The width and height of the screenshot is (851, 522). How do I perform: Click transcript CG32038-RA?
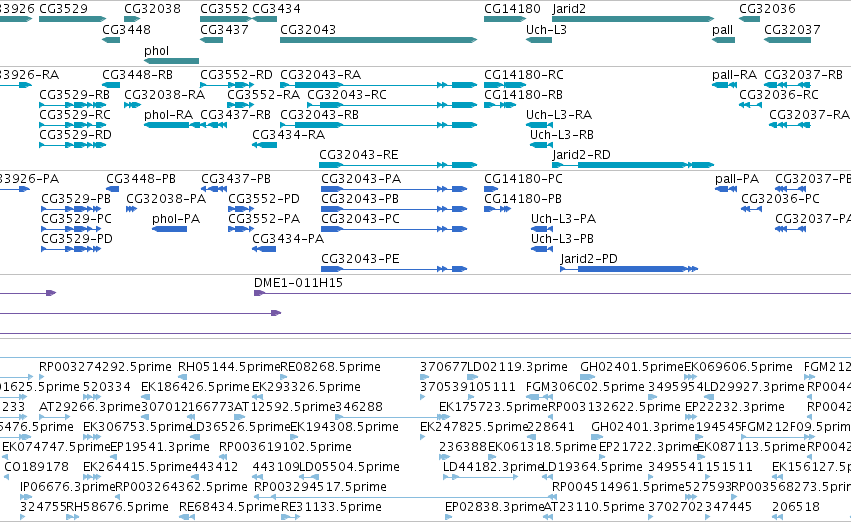(x=164, y=94)
